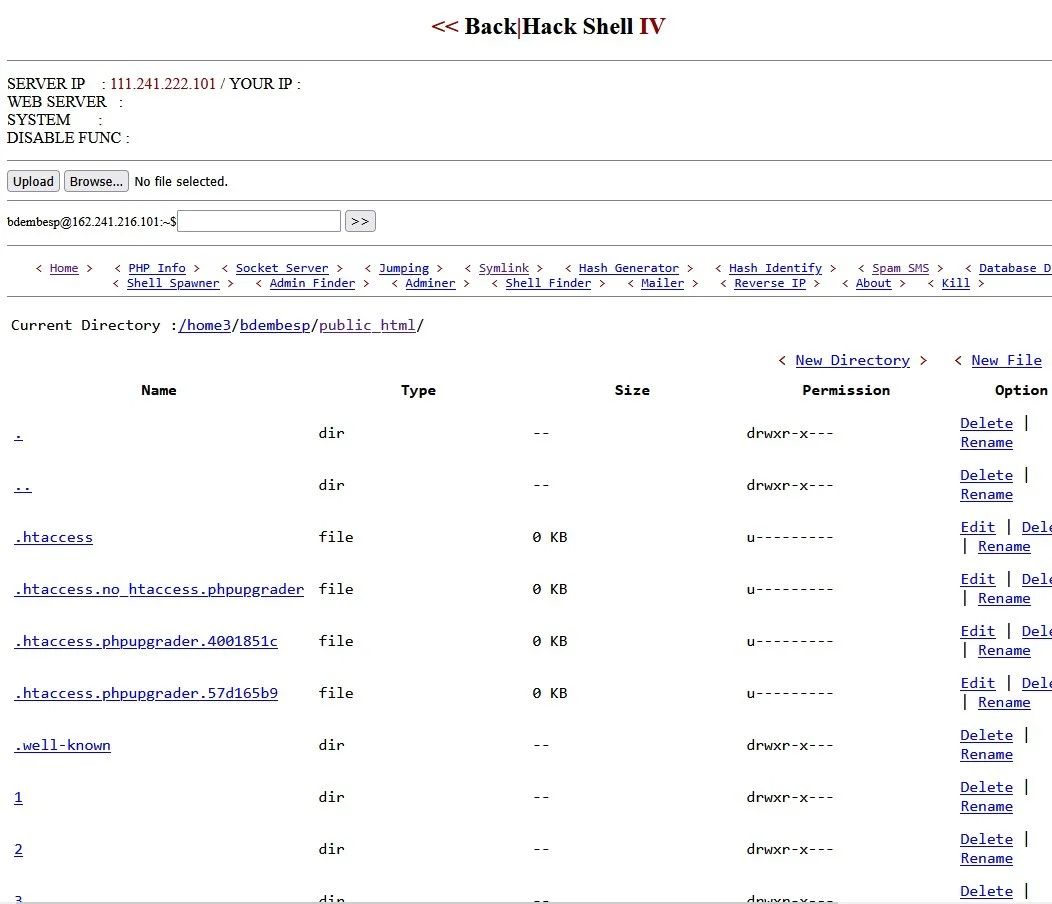Click the command input field
Image resolution: width=1052 pixels, height=904 pixels.
[x=258, y=220]
